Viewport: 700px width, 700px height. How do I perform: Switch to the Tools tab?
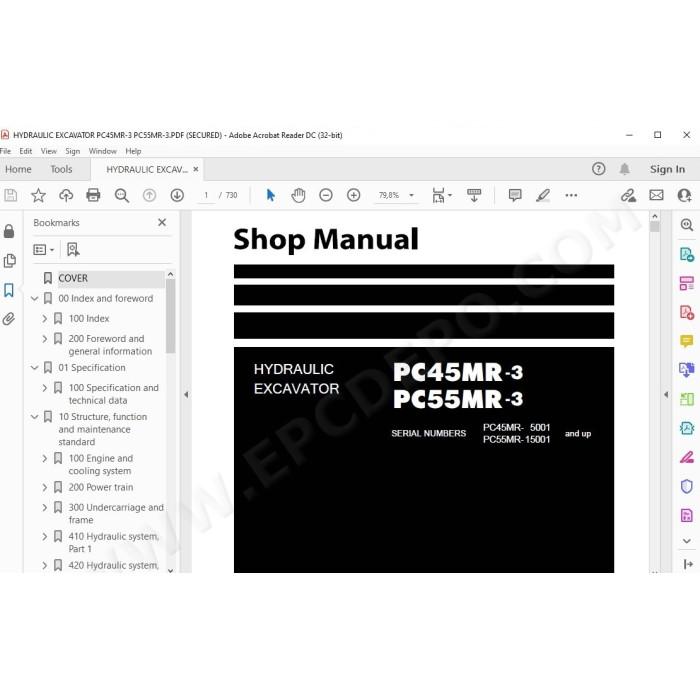coord(61,169)
